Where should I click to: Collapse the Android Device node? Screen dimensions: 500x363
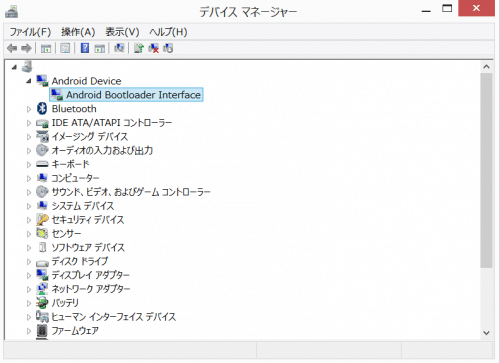(x=29, y=81)
